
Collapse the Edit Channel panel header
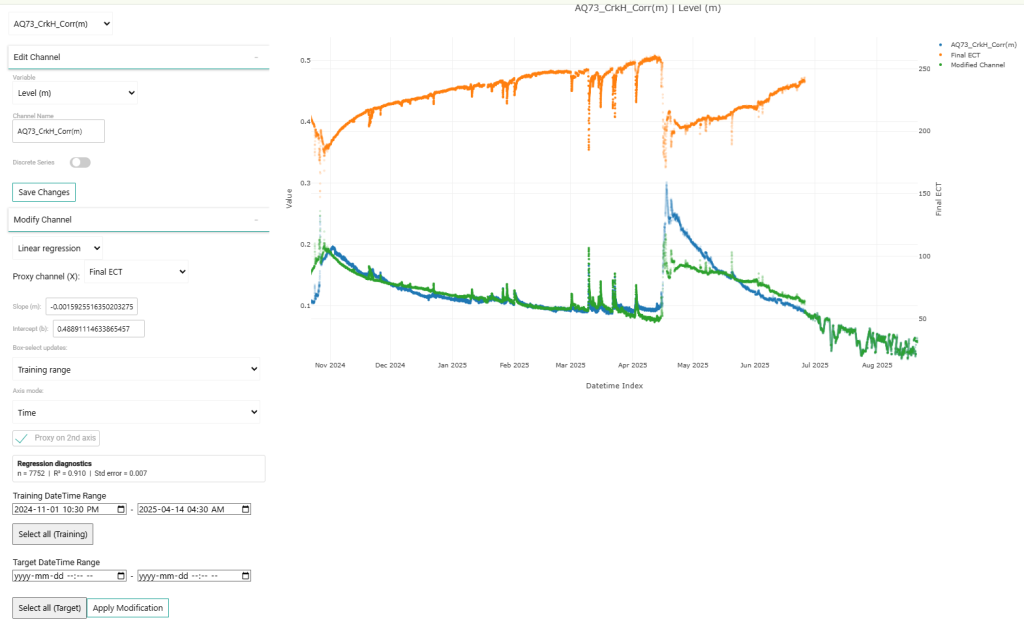(138, 57)
